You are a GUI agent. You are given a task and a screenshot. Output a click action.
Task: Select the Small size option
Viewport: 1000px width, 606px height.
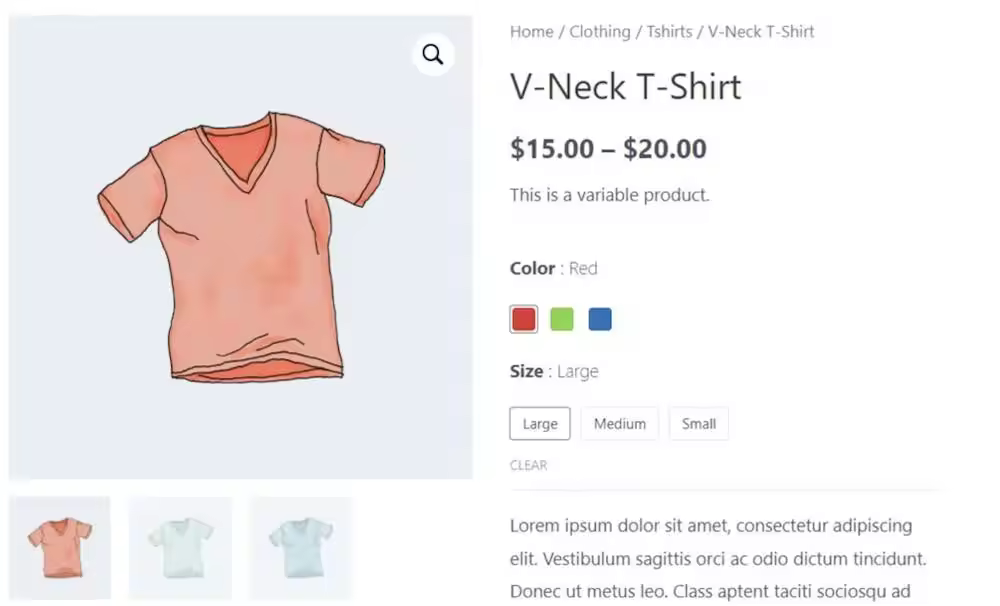699,424
